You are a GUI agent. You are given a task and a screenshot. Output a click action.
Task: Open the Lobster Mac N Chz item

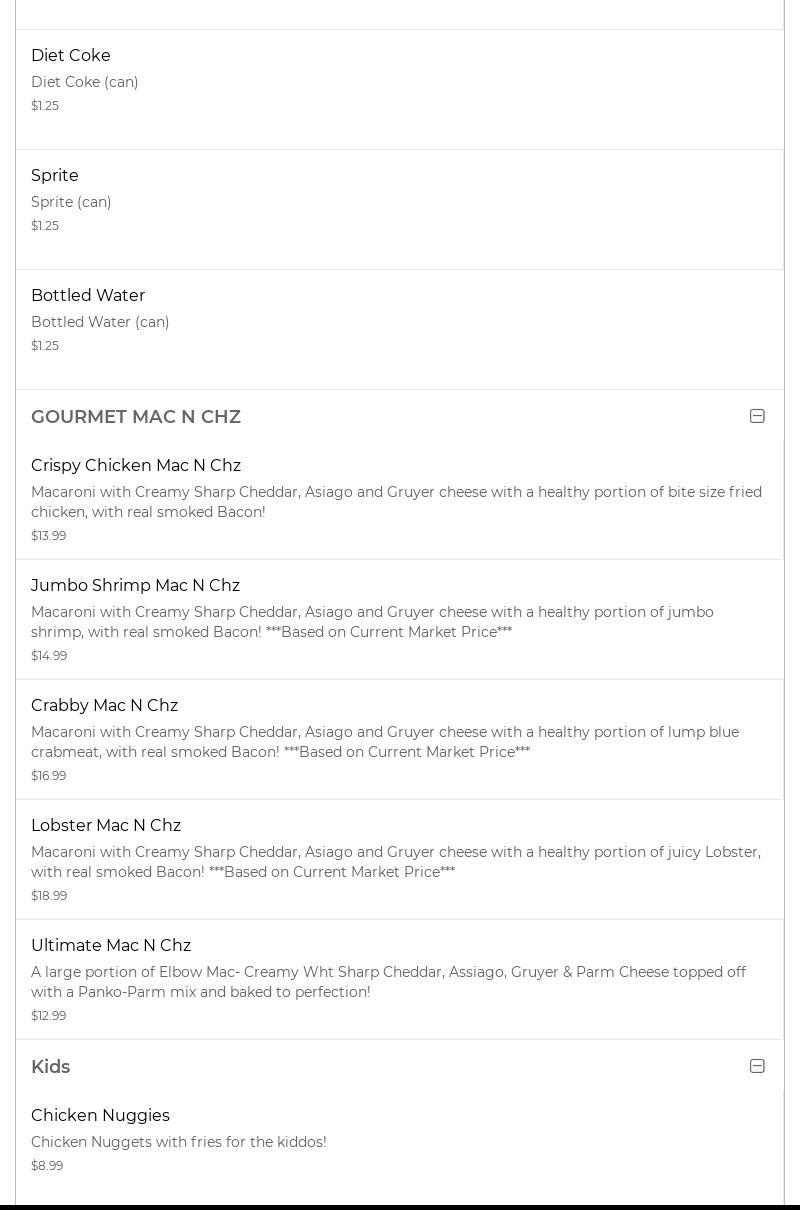pos(106,826)
